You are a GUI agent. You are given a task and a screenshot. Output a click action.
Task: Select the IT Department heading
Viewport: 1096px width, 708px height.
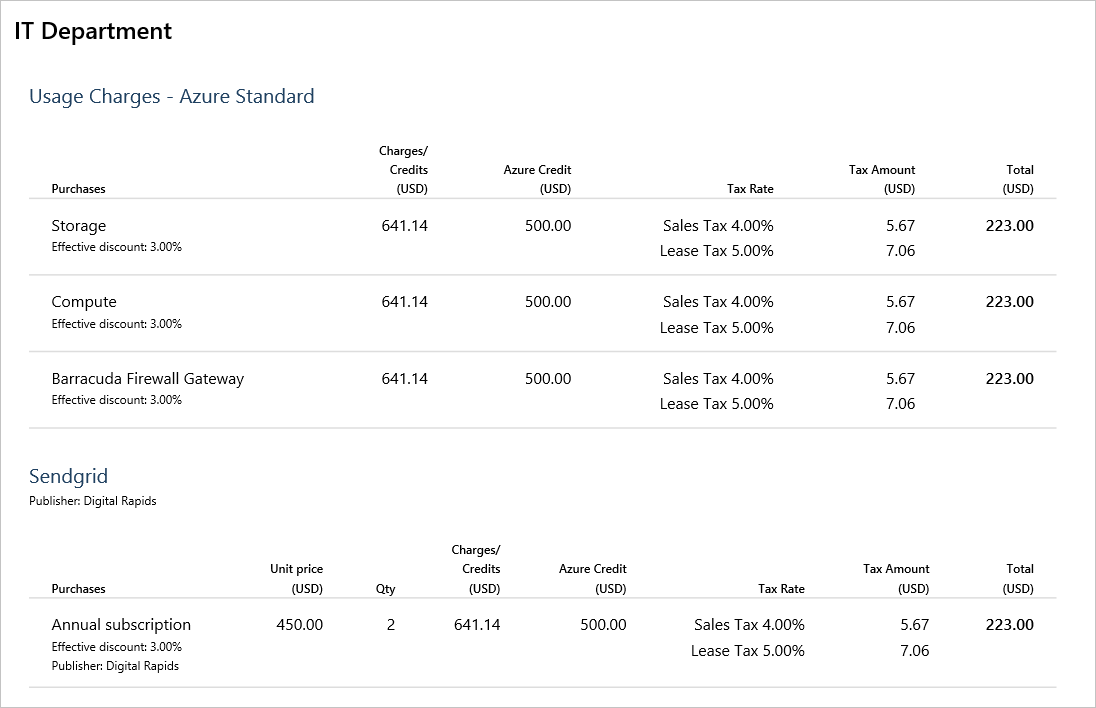(92, 31)
